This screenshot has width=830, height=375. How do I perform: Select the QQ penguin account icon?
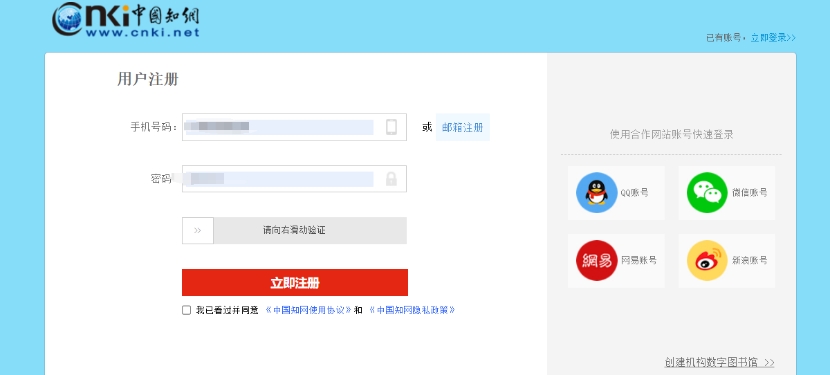(x=597, y=193)
